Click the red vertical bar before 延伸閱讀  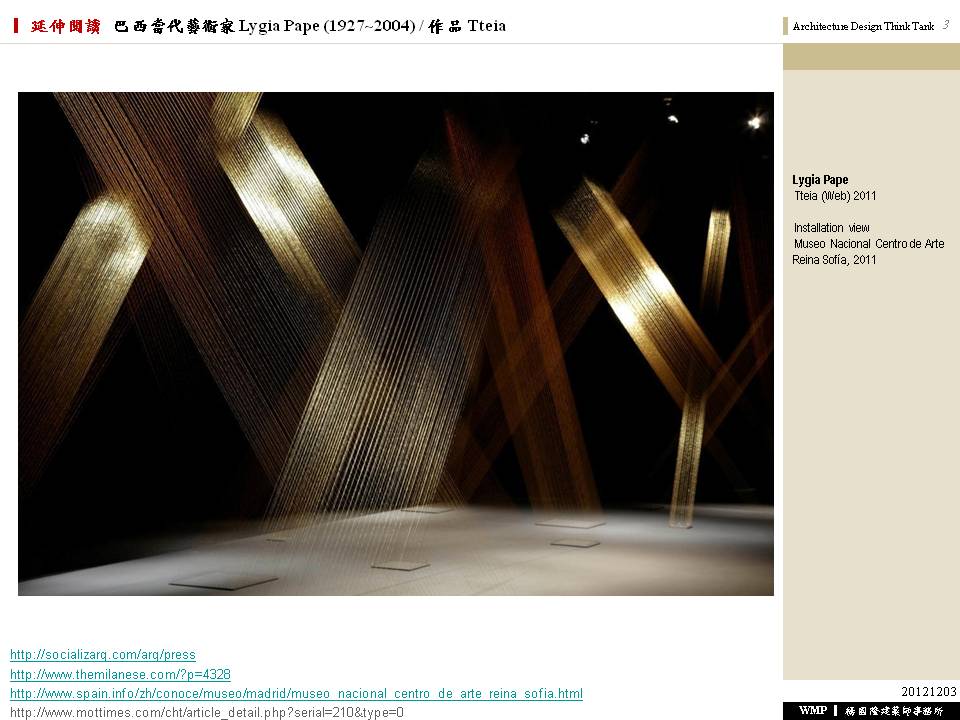pyautogui.click(x=16, y=26)
